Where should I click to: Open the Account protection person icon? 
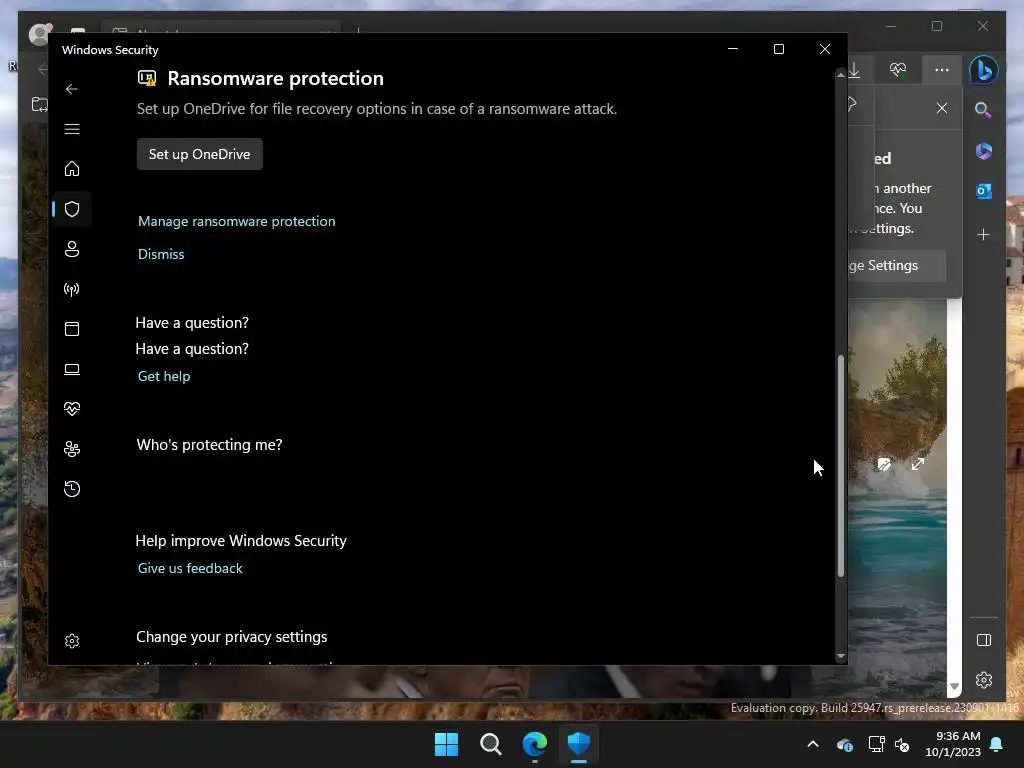(72, 249)
